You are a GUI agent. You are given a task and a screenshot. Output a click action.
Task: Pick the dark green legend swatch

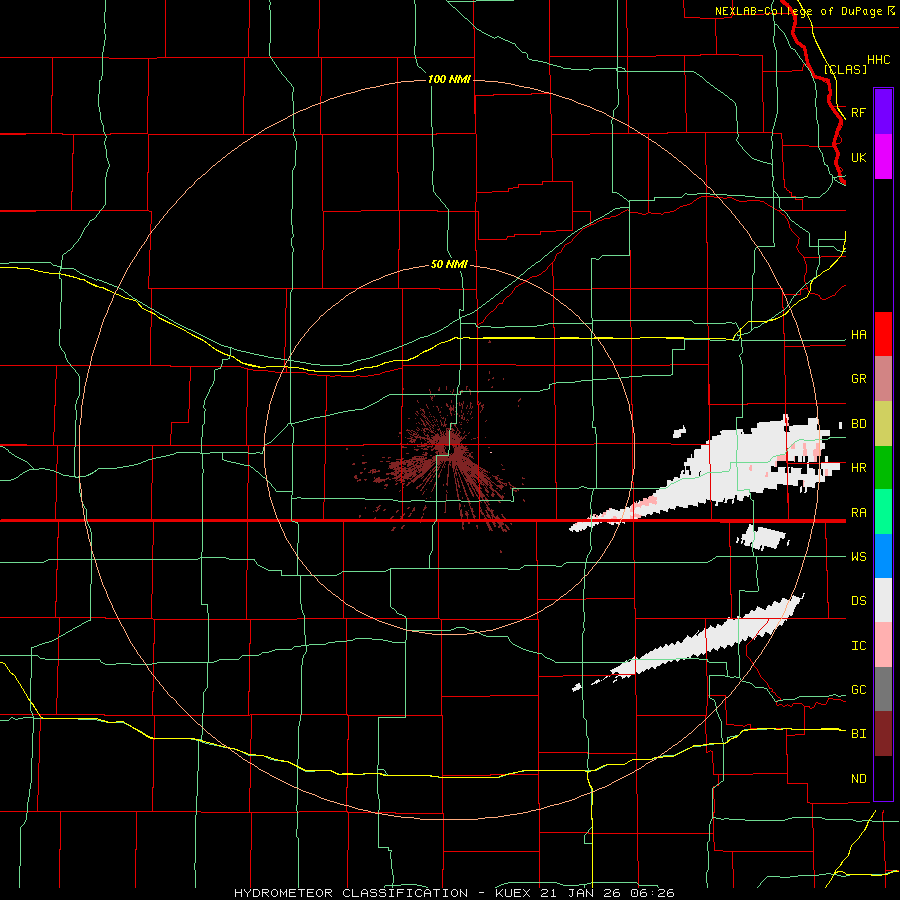[883, 468]
